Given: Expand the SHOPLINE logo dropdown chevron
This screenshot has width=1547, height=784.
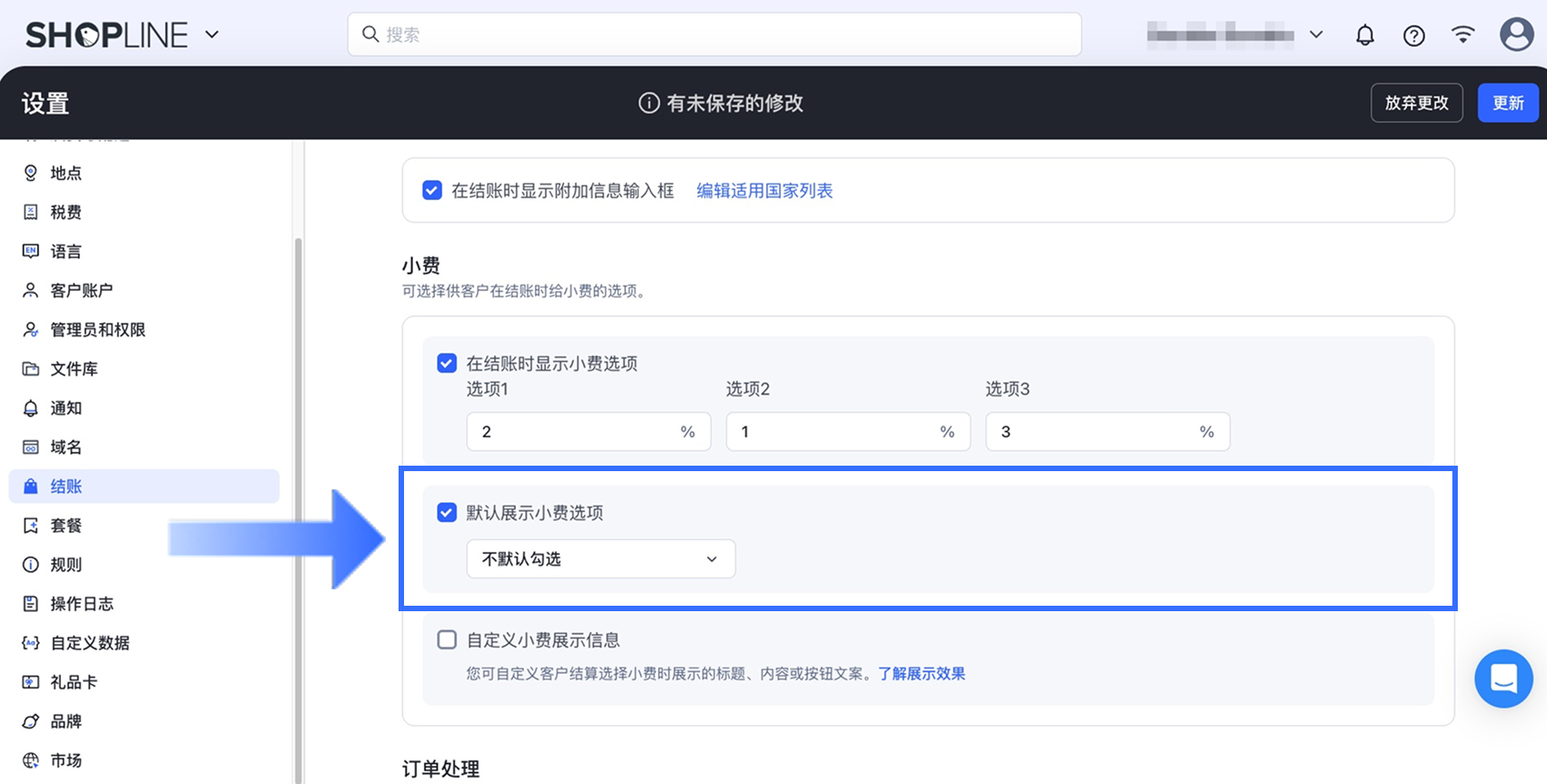Looking at the screenshot, I should pyautogui.click(x=212, y=35).
